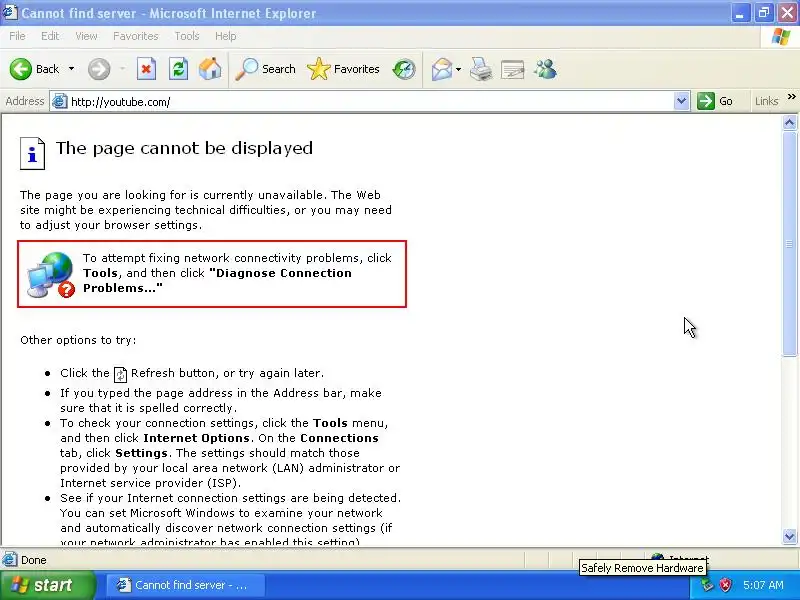Print the page with printer icon
This screenshot has height=600, width=800.
tap(481, 69)
